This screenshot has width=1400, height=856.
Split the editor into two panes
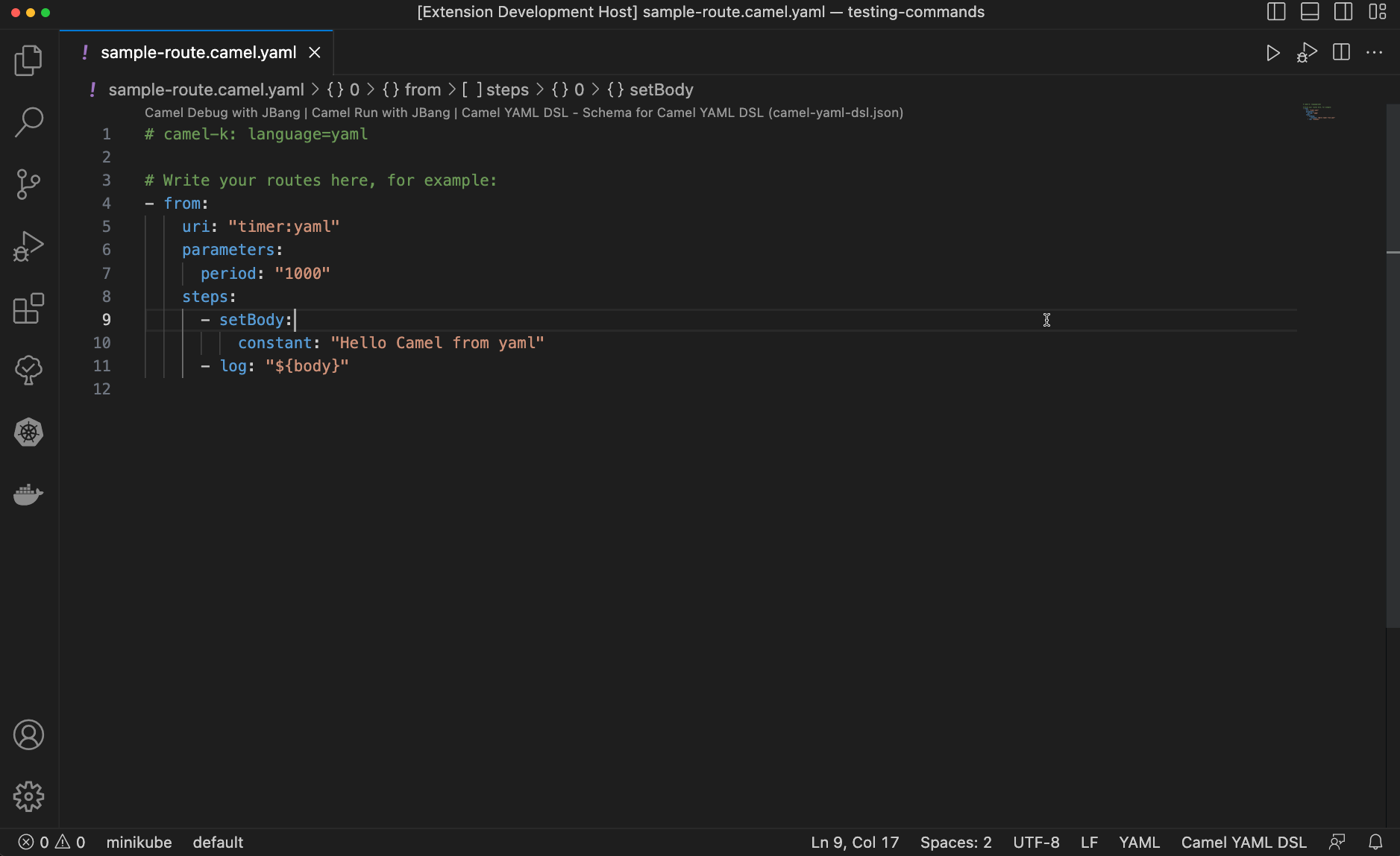[1342, 52]
